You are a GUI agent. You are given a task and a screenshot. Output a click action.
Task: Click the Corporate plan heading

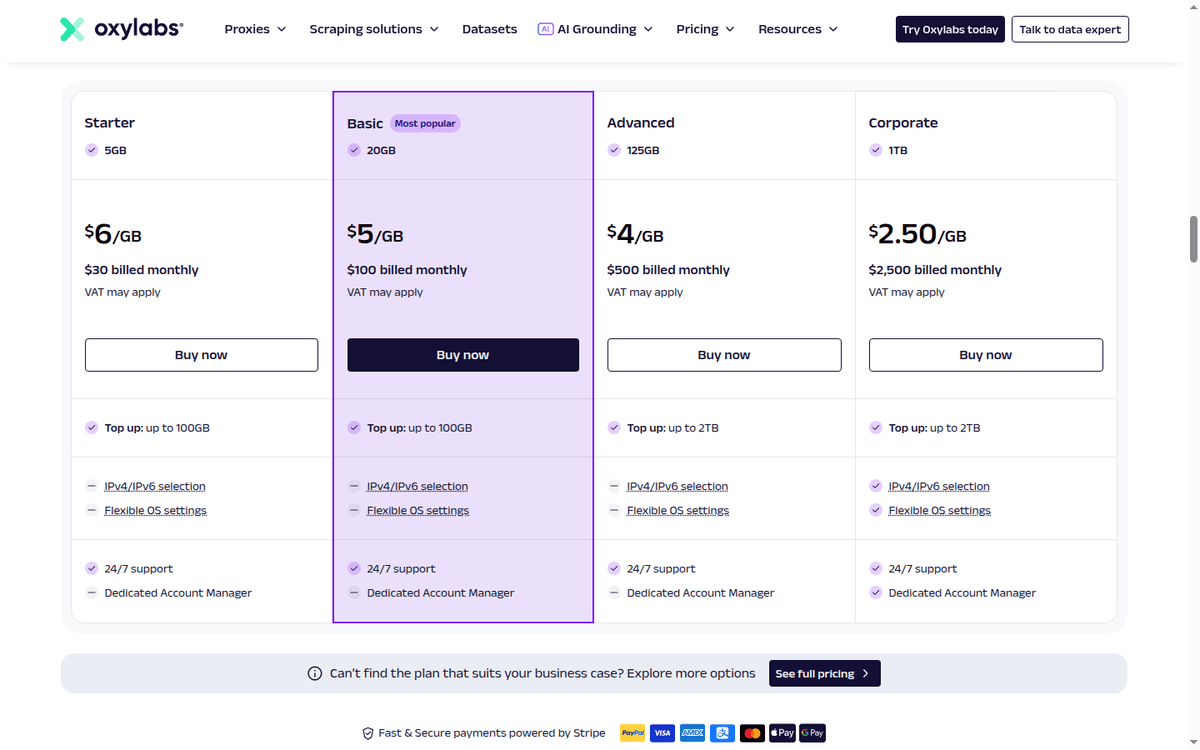tap(903, 123)
